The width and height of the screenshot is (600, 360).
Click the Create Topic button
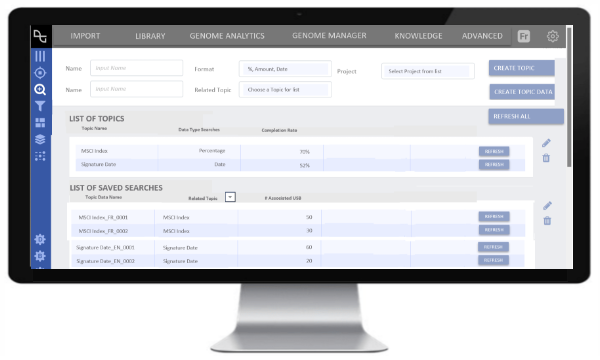point(522,68)
